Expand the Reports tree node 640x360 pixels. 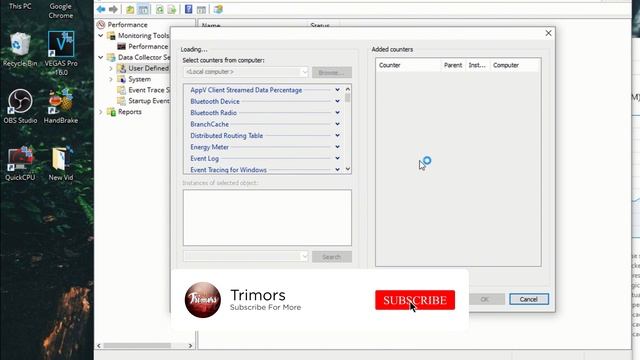click(x=100, y=112)
